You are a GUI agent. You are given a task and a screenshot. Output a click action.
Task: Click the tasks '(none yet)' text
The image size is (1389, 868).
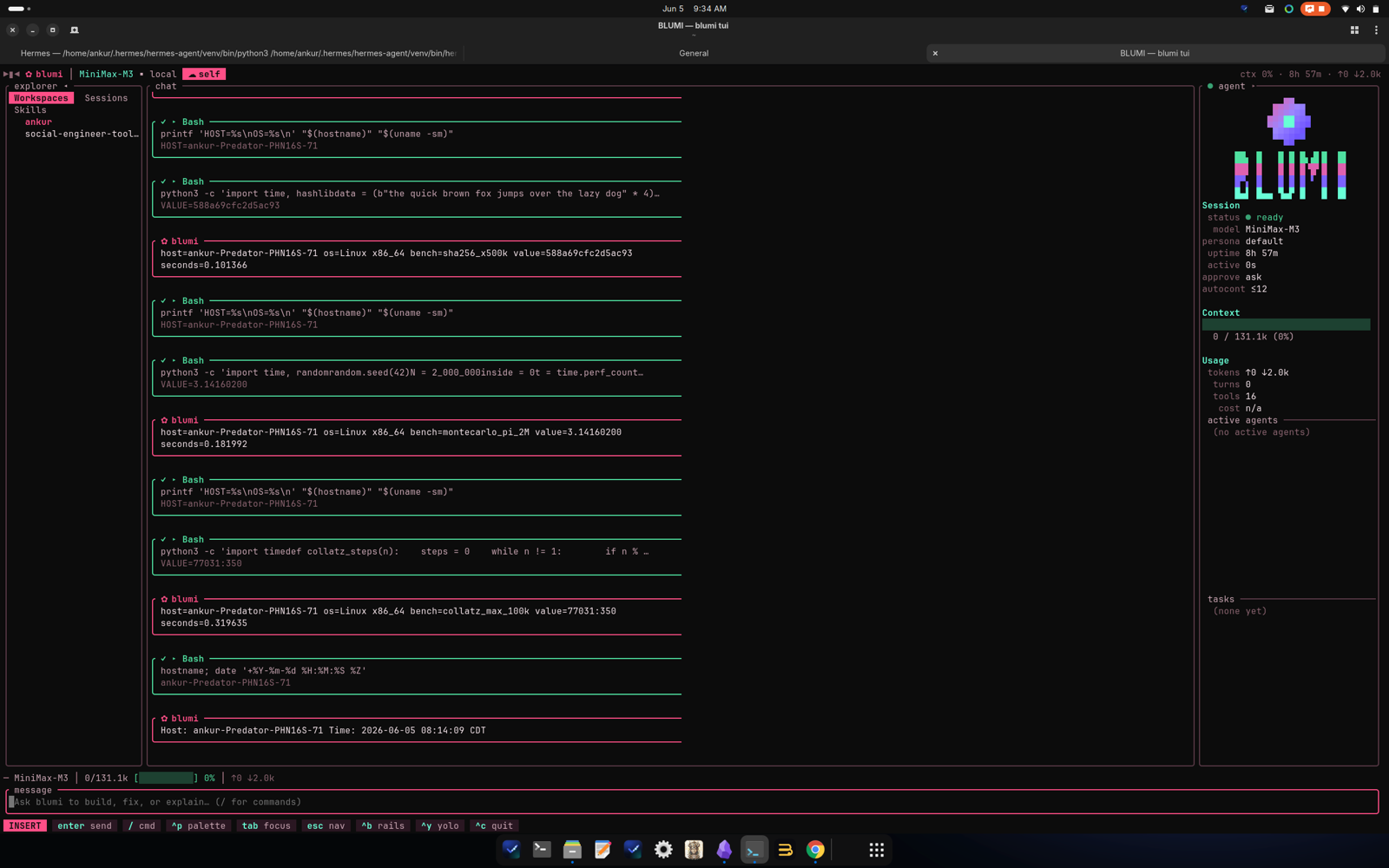[1240, 611]
